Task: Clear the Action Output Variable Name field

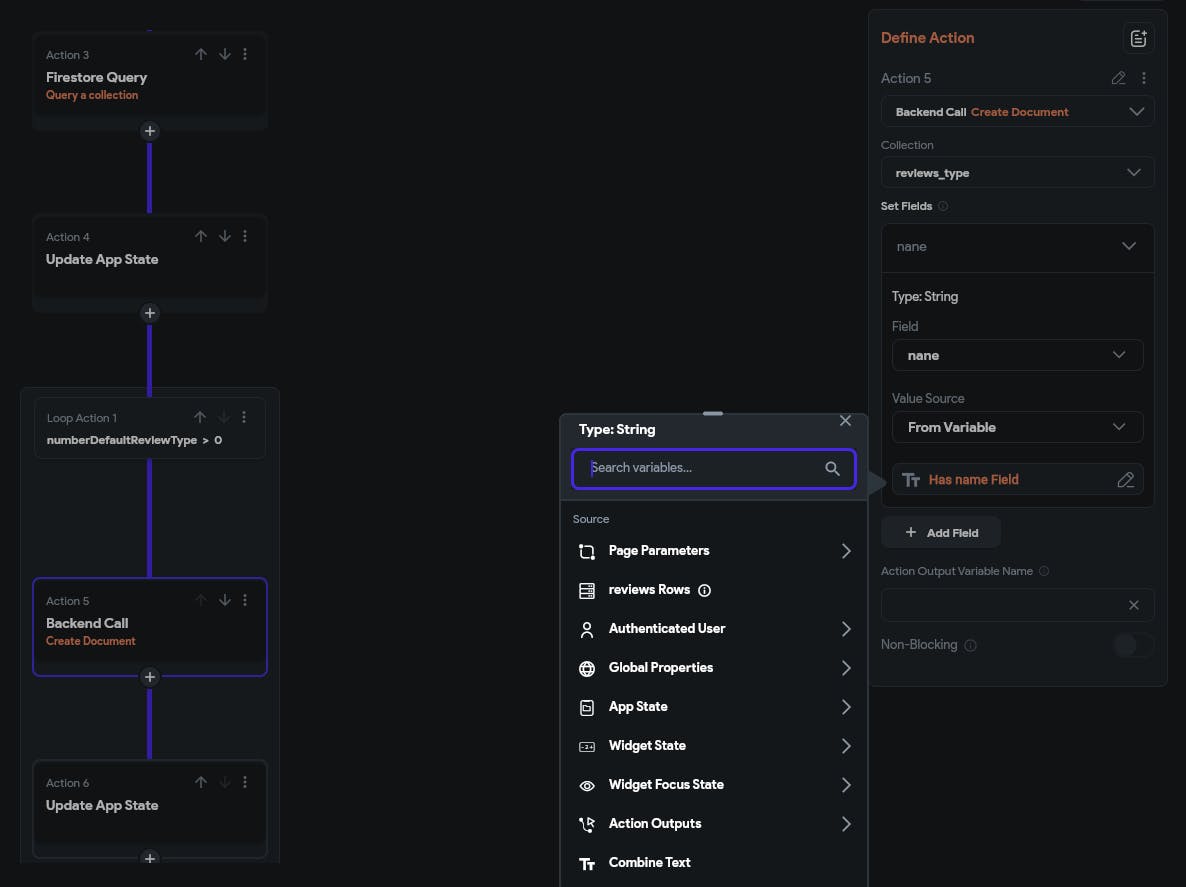Action: [x=1133, y=605]
